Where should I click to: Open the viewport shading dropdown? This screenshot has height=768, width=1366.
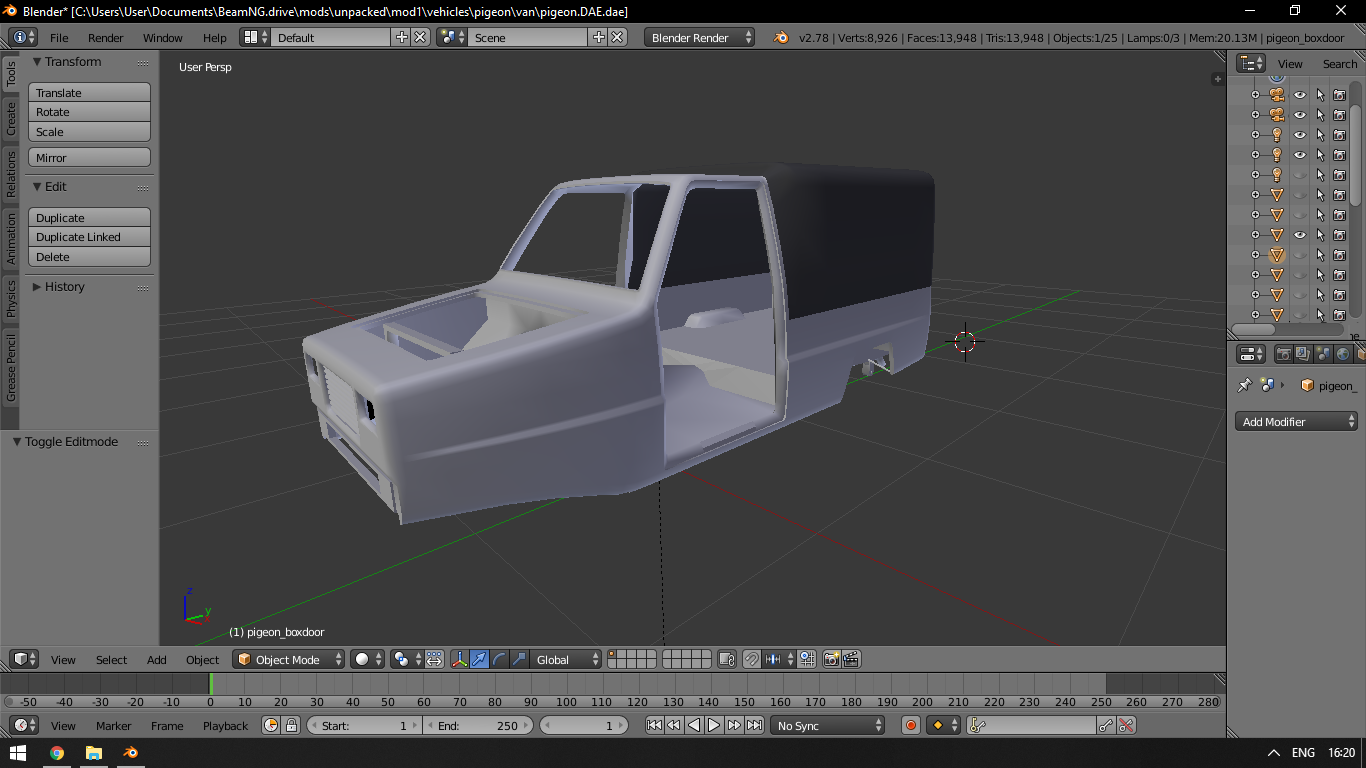(367, 659)
